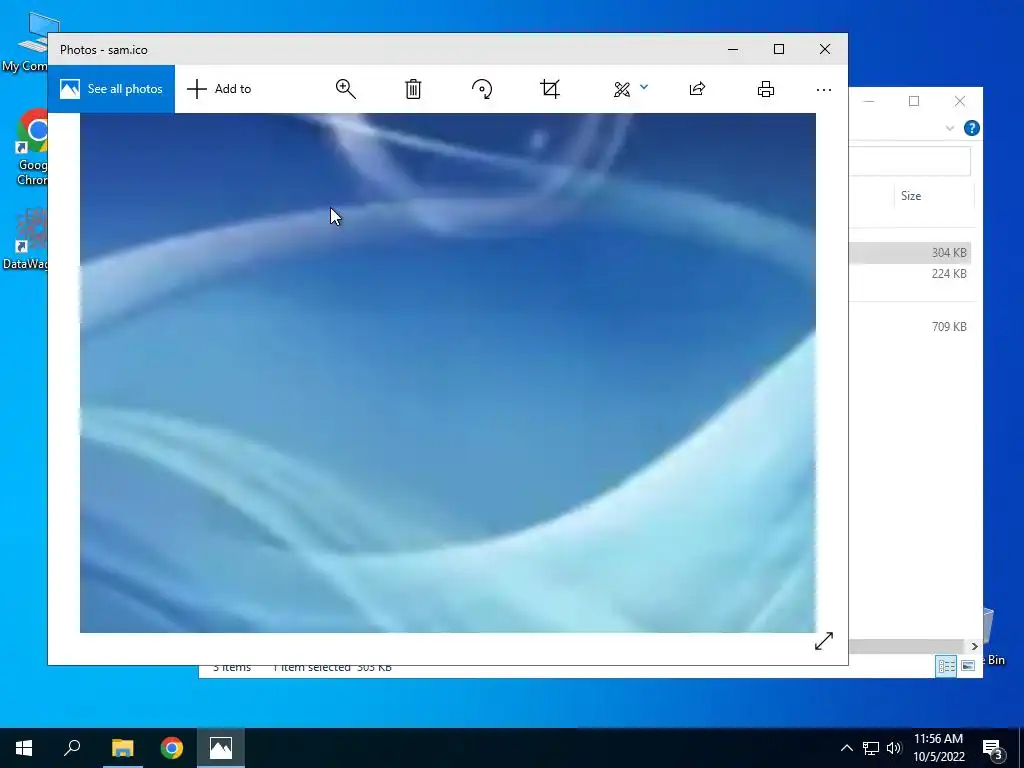Select the Crop tool icon
Viewport: 1024px width, 768px height.
click(550, 89)
